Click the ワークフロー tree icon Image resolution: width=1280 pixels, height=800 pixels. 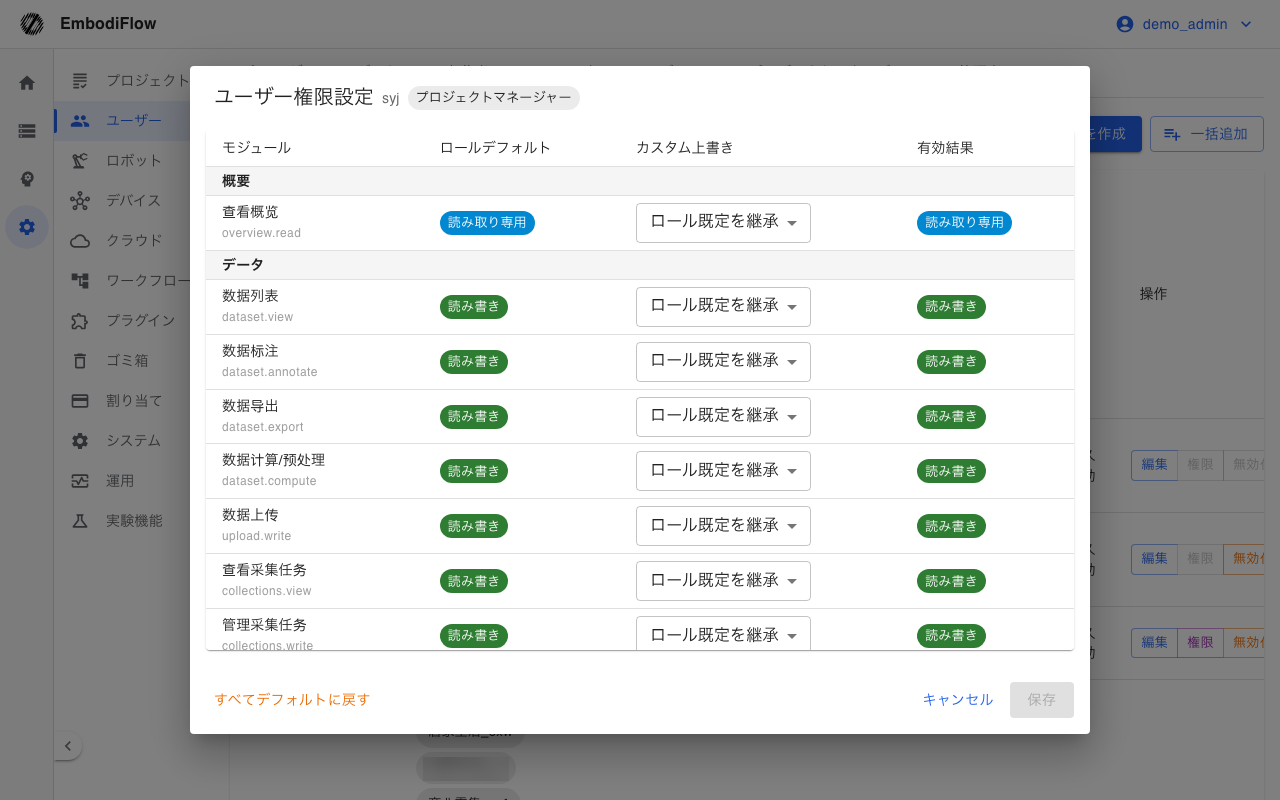80,280
